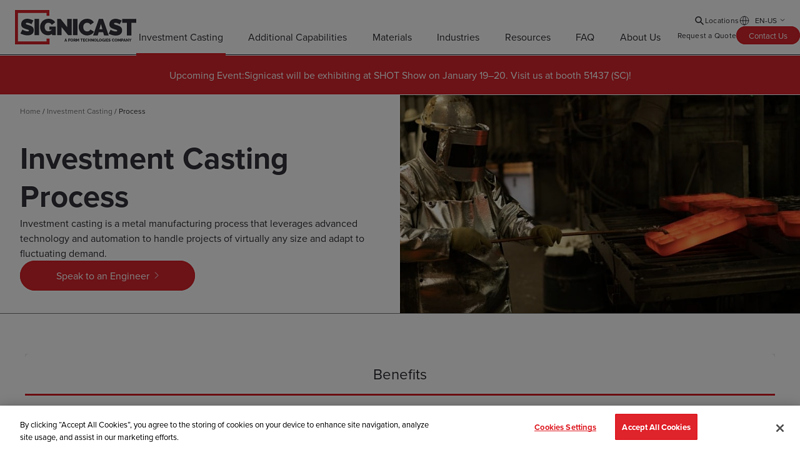Viewport: 800px width, 450px height.
Task: Go to Home breadcrumb
Action: [30, 111]
